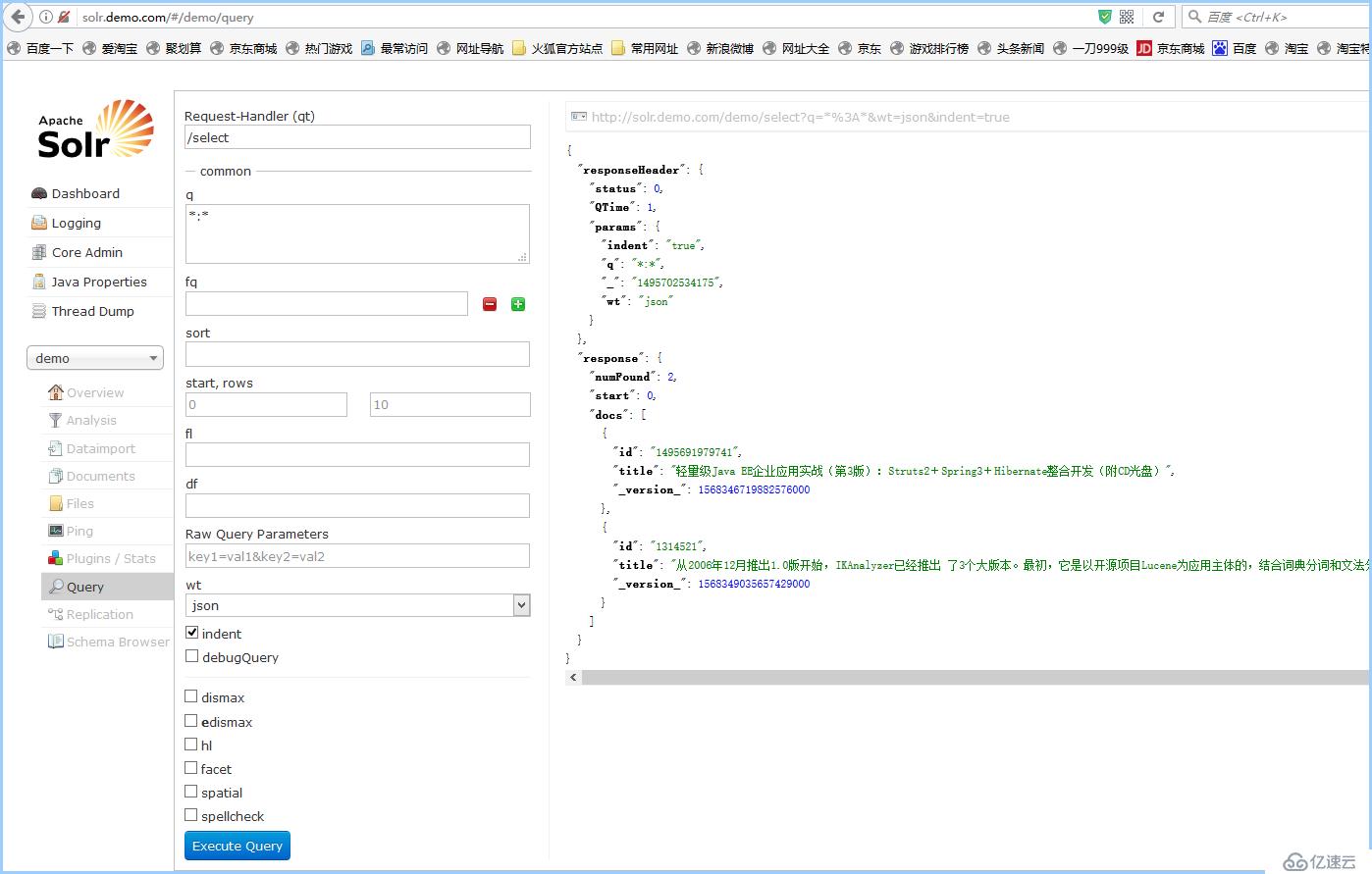Click the fq input field

(327, 303)
